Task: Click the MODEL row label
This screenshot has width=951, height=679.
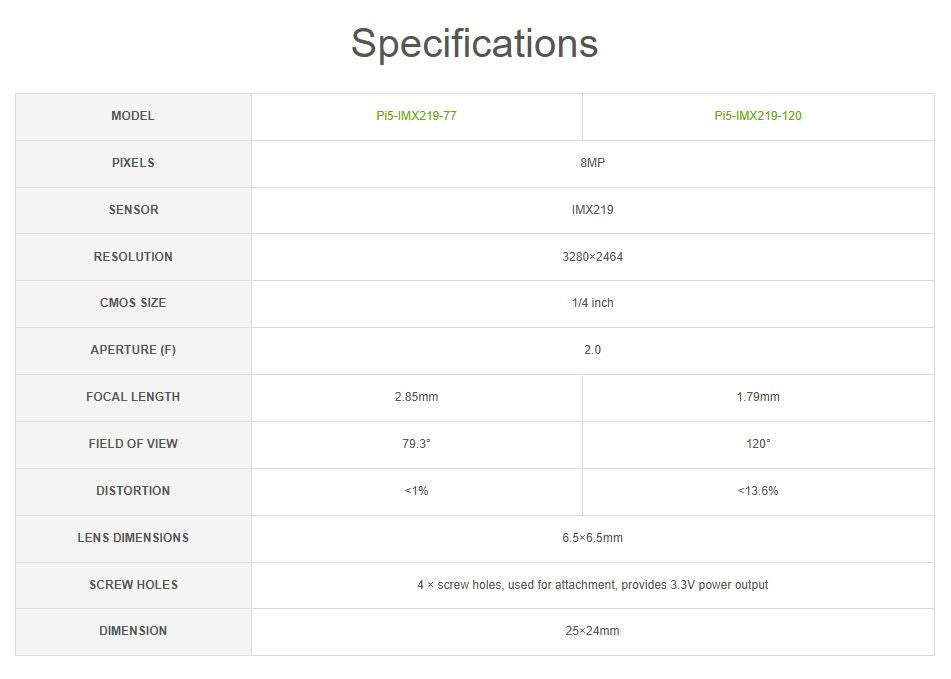Action: click(133, 116)
